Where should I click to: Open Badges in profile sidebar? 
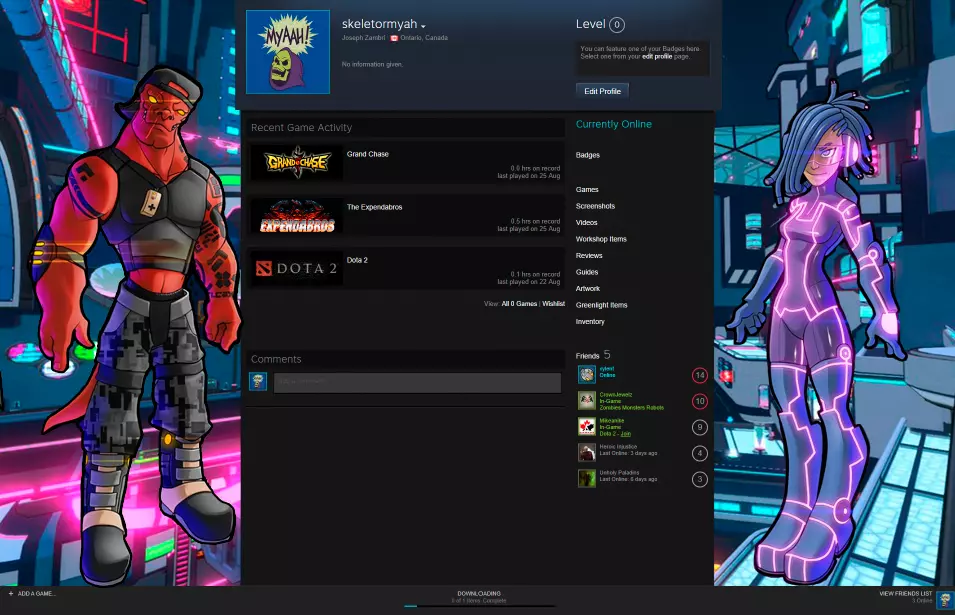[588, 155]
